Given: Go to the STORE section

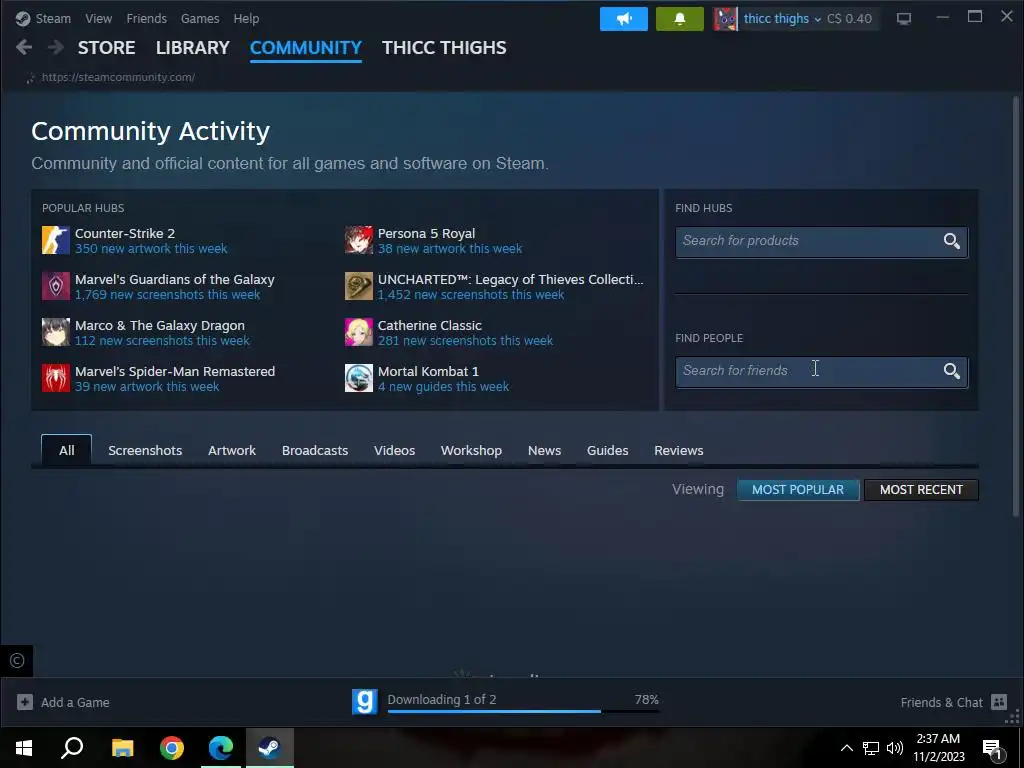Looking at the screenshot, I should [x=106, y=48].
